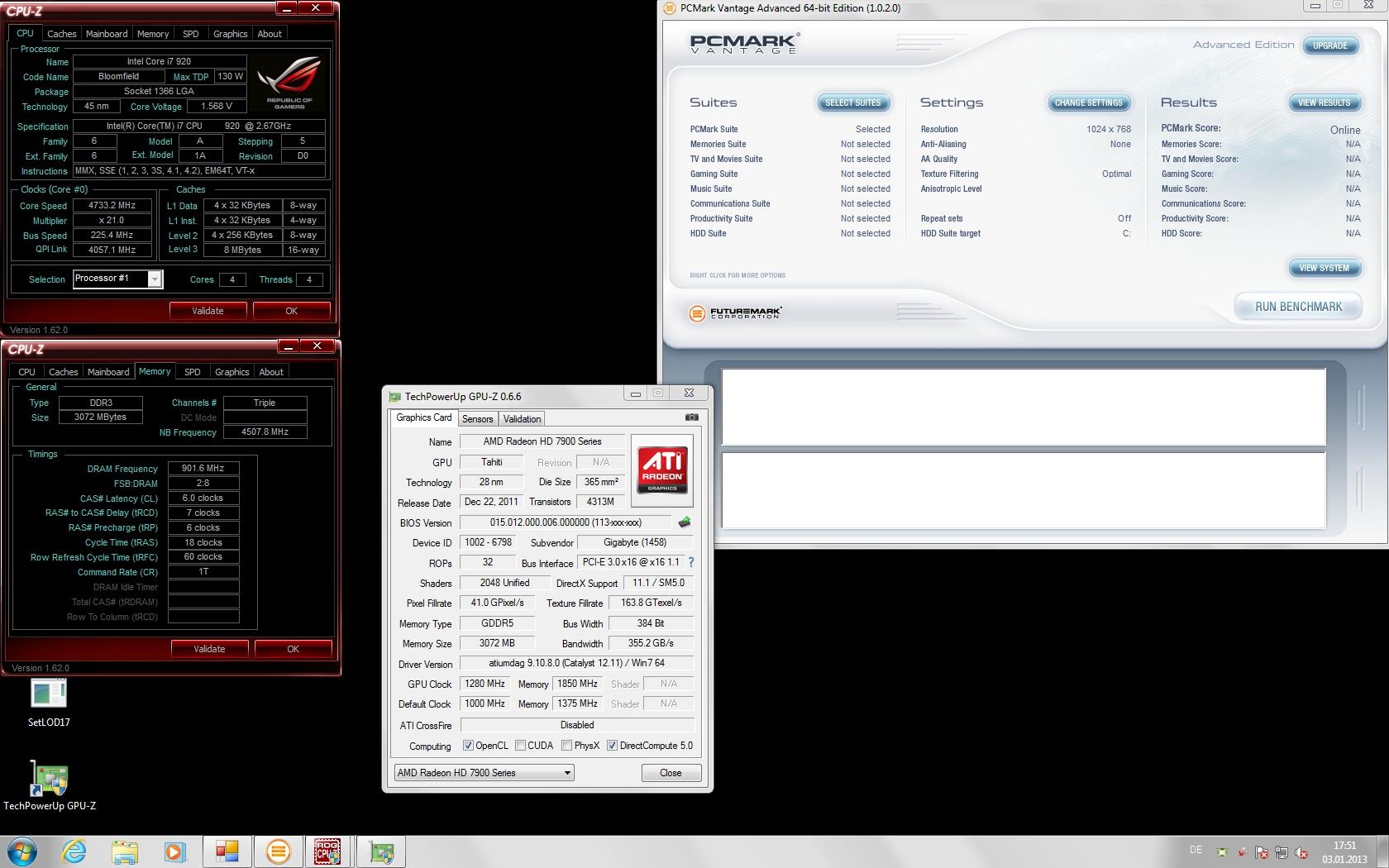Click the 'Gaming Suite' row text
The height and width of the screenshot is (868, 1389).
pos(714,174)
